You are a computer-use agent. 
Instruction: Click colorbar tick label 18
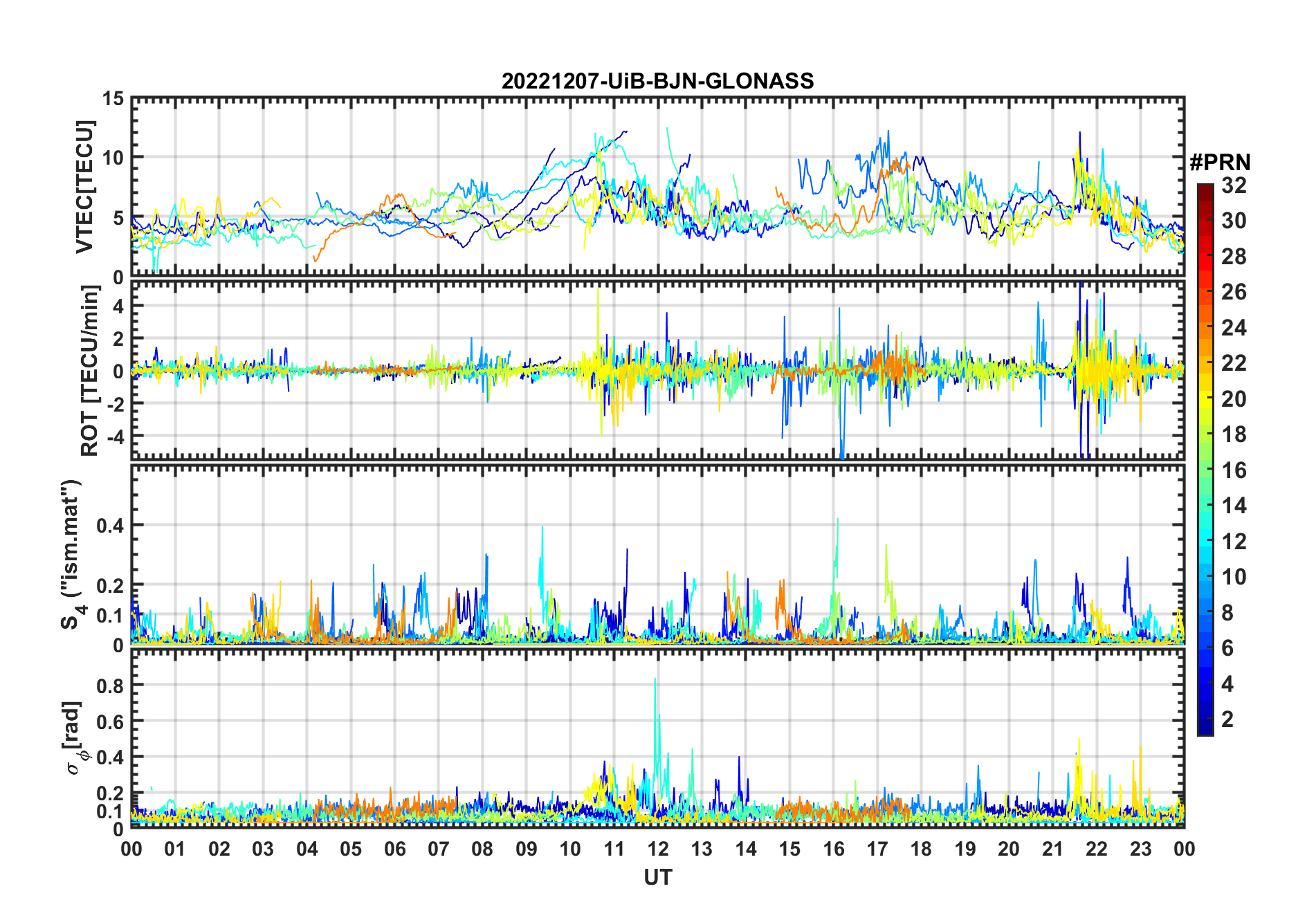pos(1234,434)
